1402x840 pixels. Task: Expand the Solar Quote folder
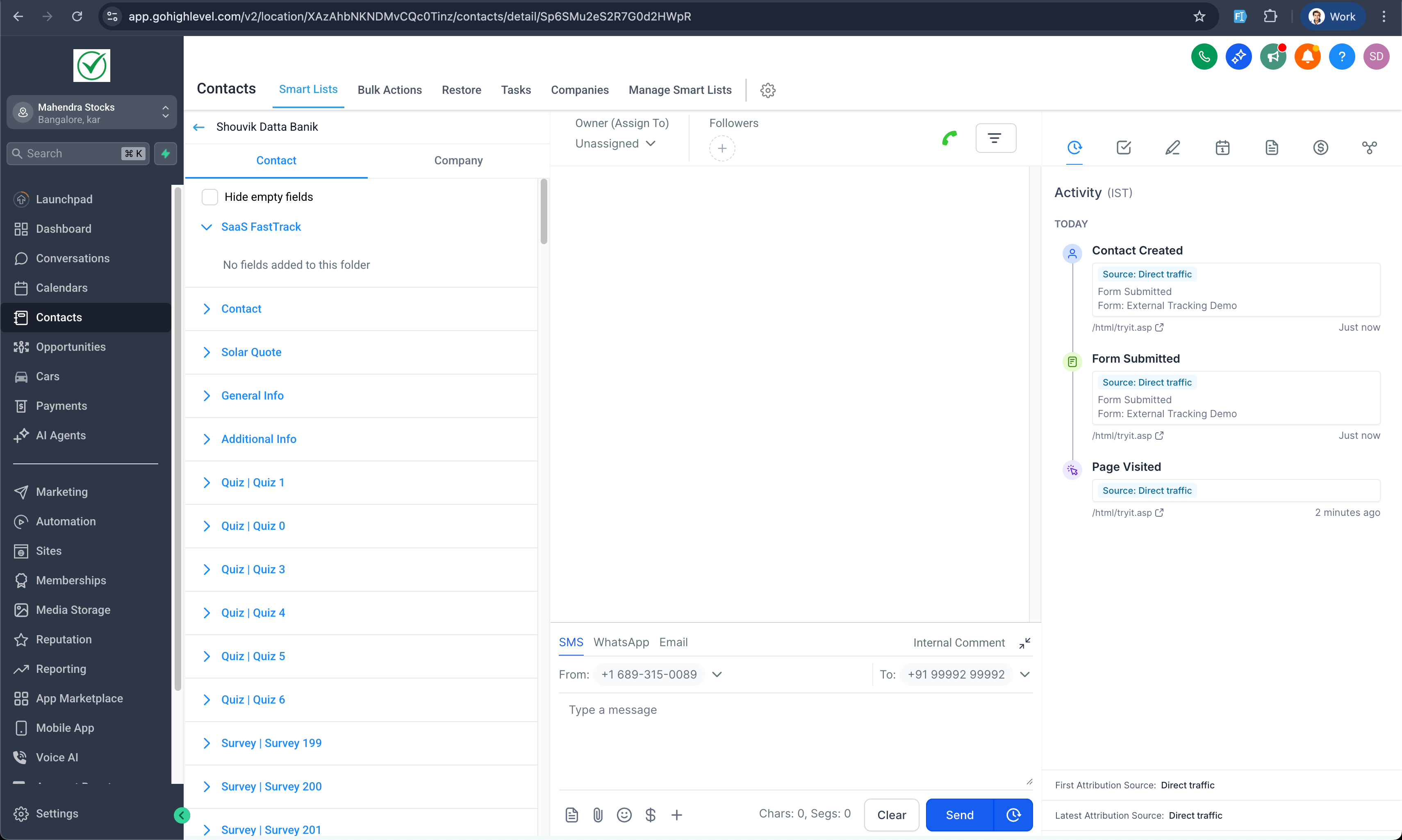click(251, 352)
